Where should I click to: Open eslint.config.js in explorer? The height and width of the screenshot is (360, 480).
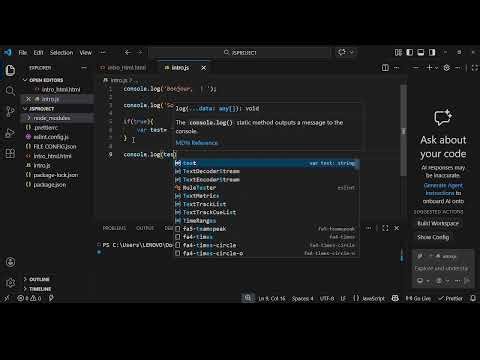(x=51, y=137)
